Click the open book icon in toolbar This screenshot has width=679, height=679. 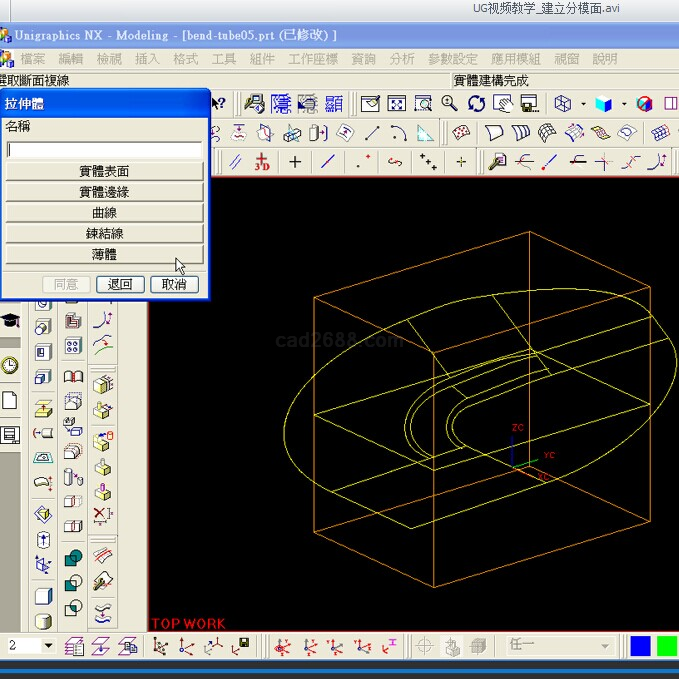73,377
